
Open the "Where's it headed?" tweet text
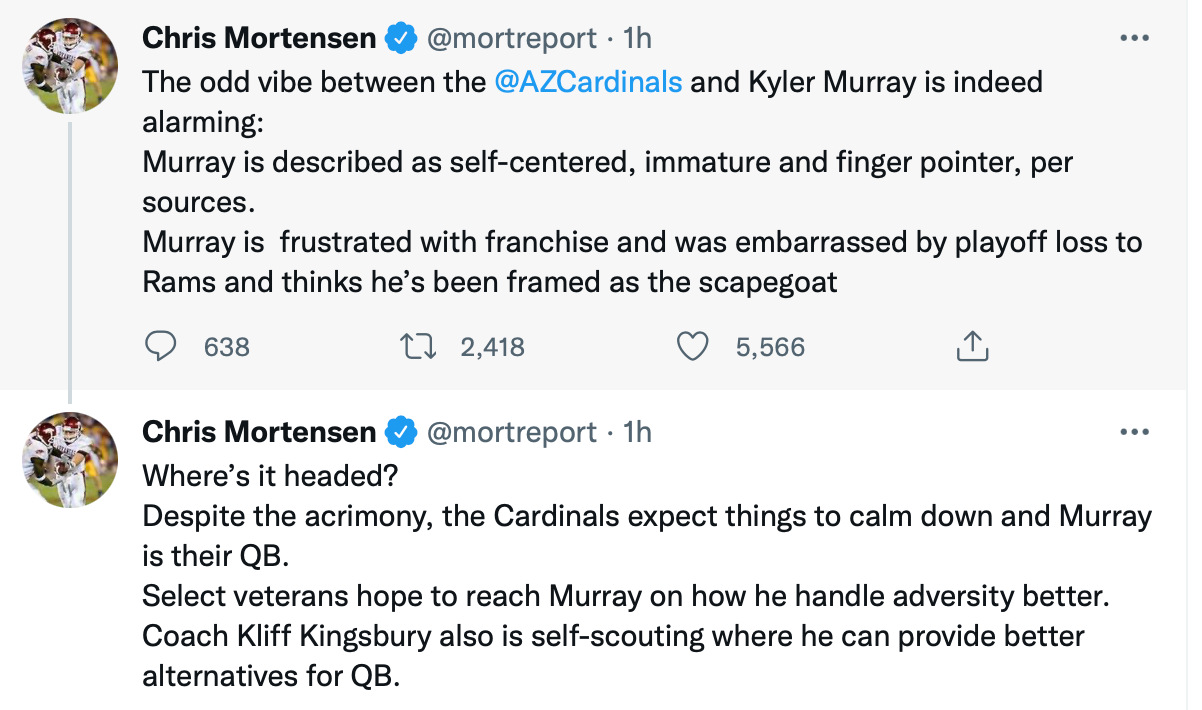click(270, 475)
